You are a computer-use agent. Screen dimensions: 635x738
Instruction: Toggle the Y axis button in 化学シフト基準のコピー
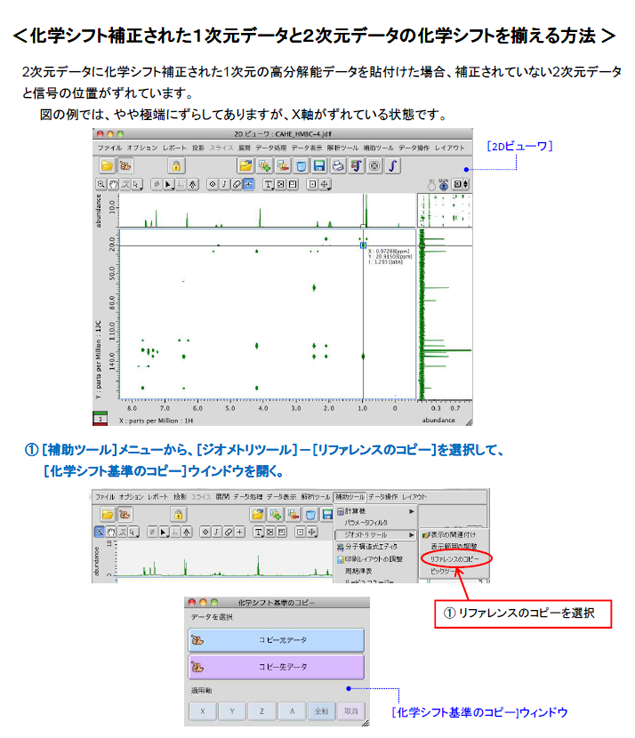(232, 711)
